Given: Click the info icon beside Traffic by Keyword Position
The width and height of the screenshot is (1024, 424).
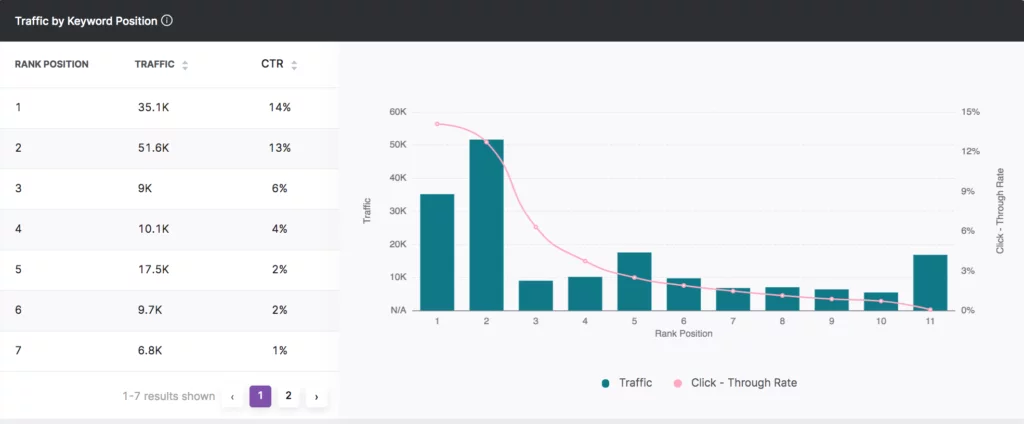Looking at the screenshot, I should 167,20.
